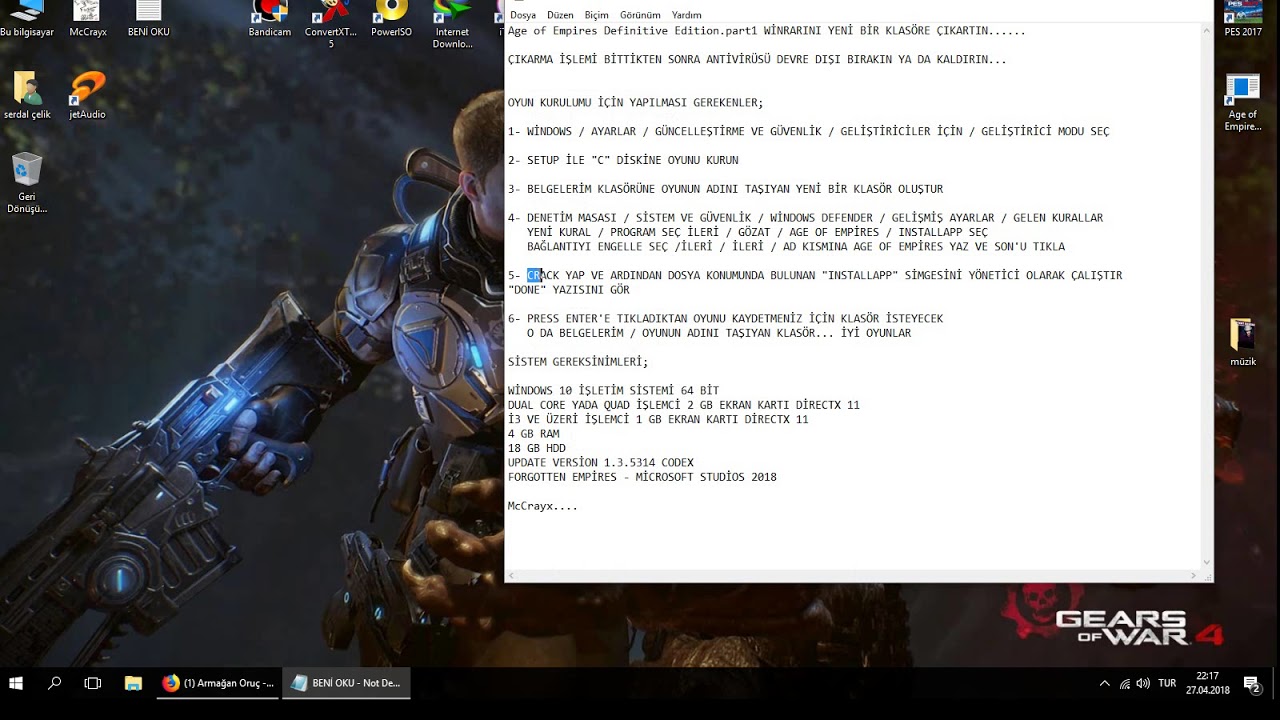Open the serdal çelik user folder
The width and height of the screenshot is (1280, 720).
pos(27,96)
